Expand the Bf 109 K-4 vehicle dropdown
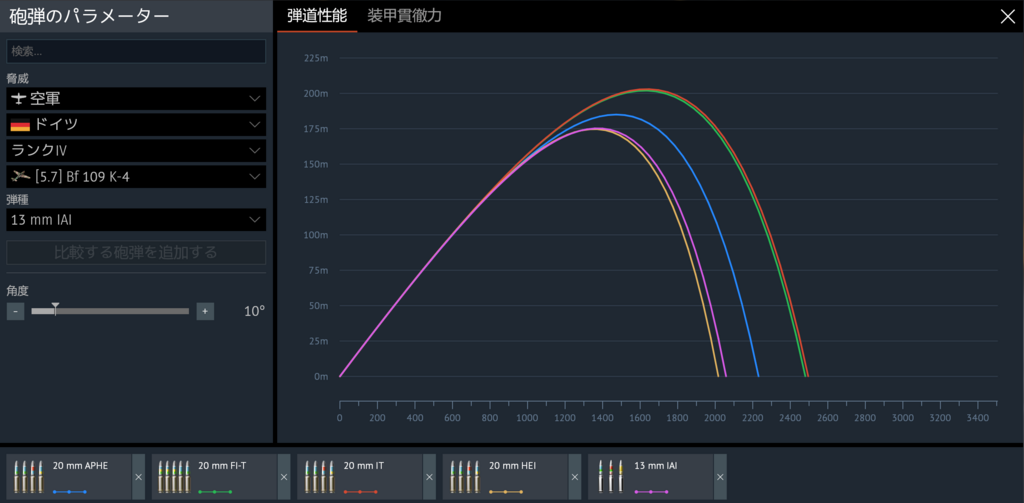Screen dimensions: 1024x503 (x=136, y=177)
